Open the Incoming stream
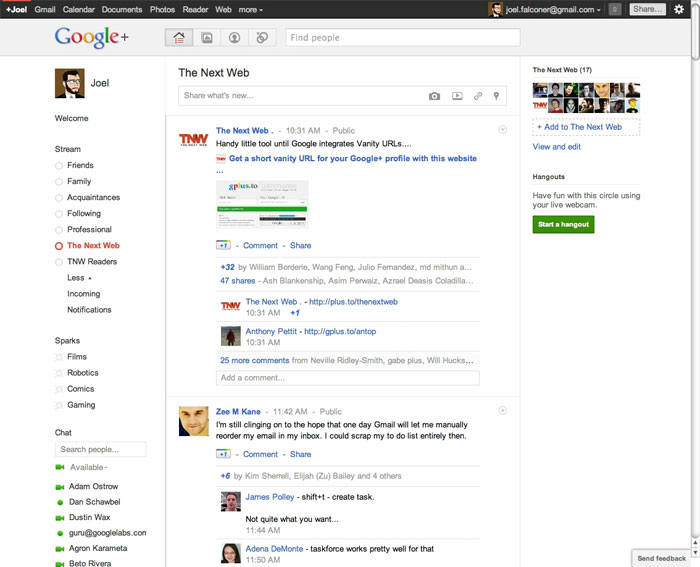This screenshot has height=567, width=700. pyautogui.click(x=83, y=294)
